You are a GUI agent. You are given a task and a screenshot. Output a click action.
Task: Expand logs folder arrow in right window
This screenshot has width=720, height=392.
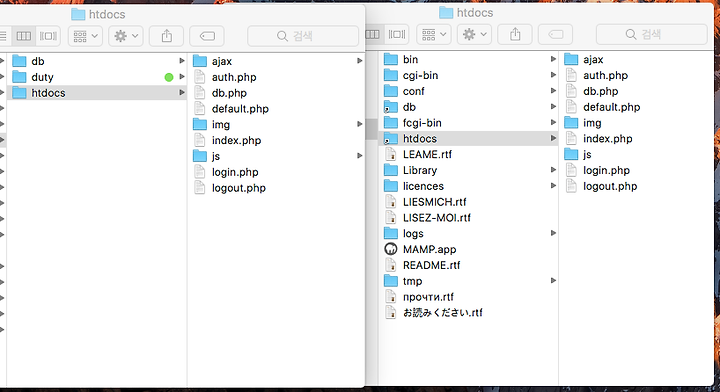pos(553,233)
